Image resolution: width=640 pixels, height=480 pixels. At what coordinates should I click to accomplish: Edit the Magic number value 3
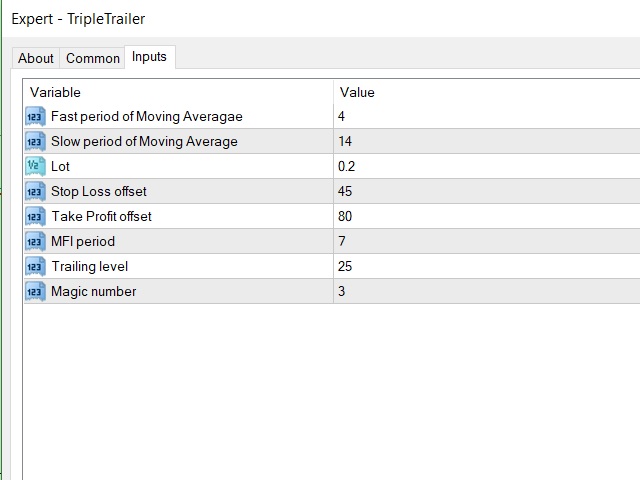(487, 291)
